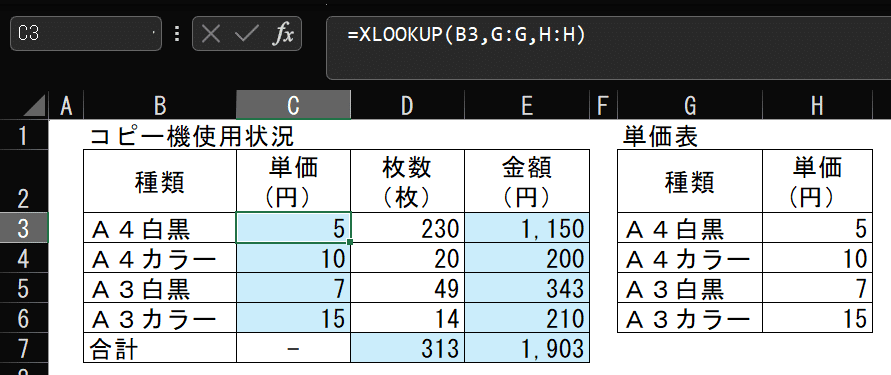Select amount cell 210
This screenshot has width=891, height=375.
527,318
